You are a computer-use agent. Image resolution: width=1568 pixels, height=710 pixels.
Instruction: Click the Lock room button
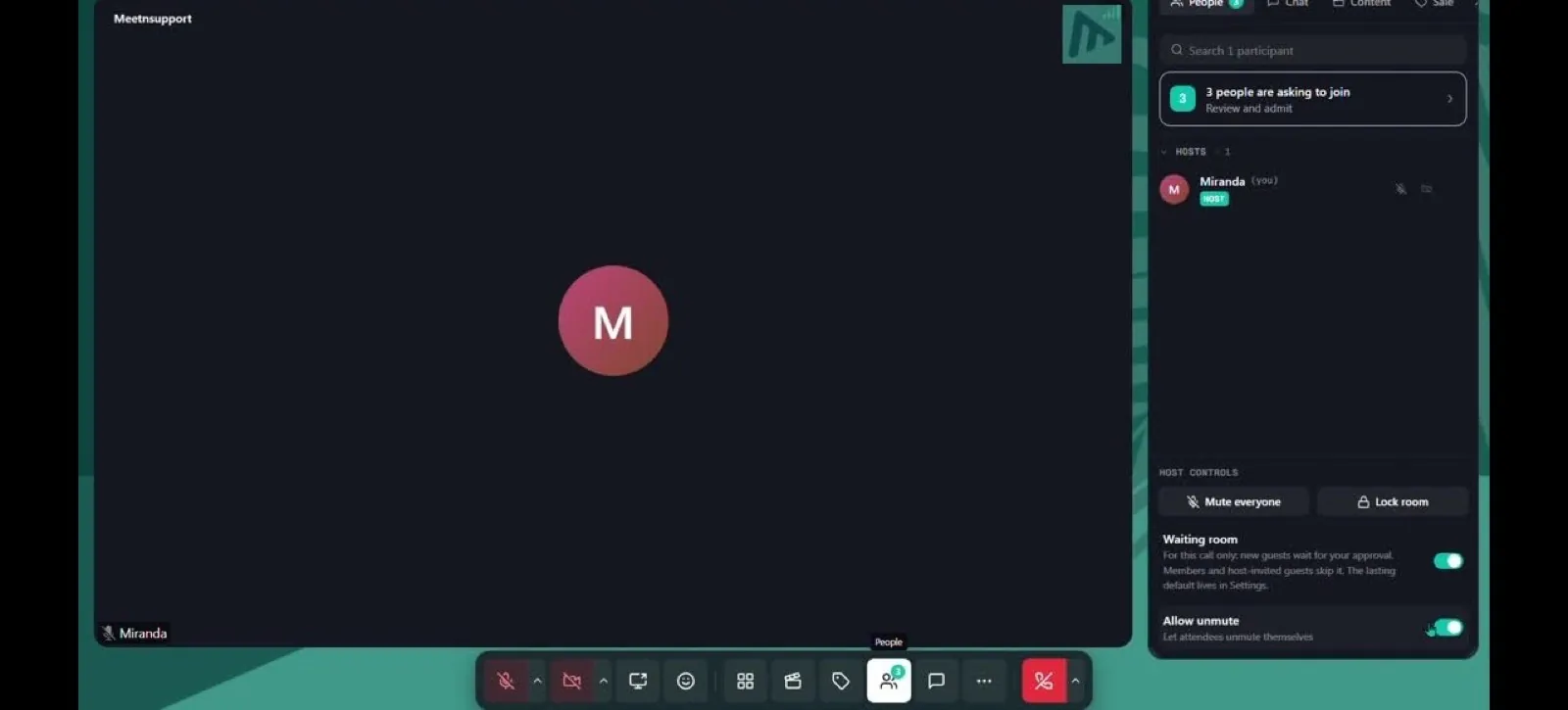[x=1393, y=501]
